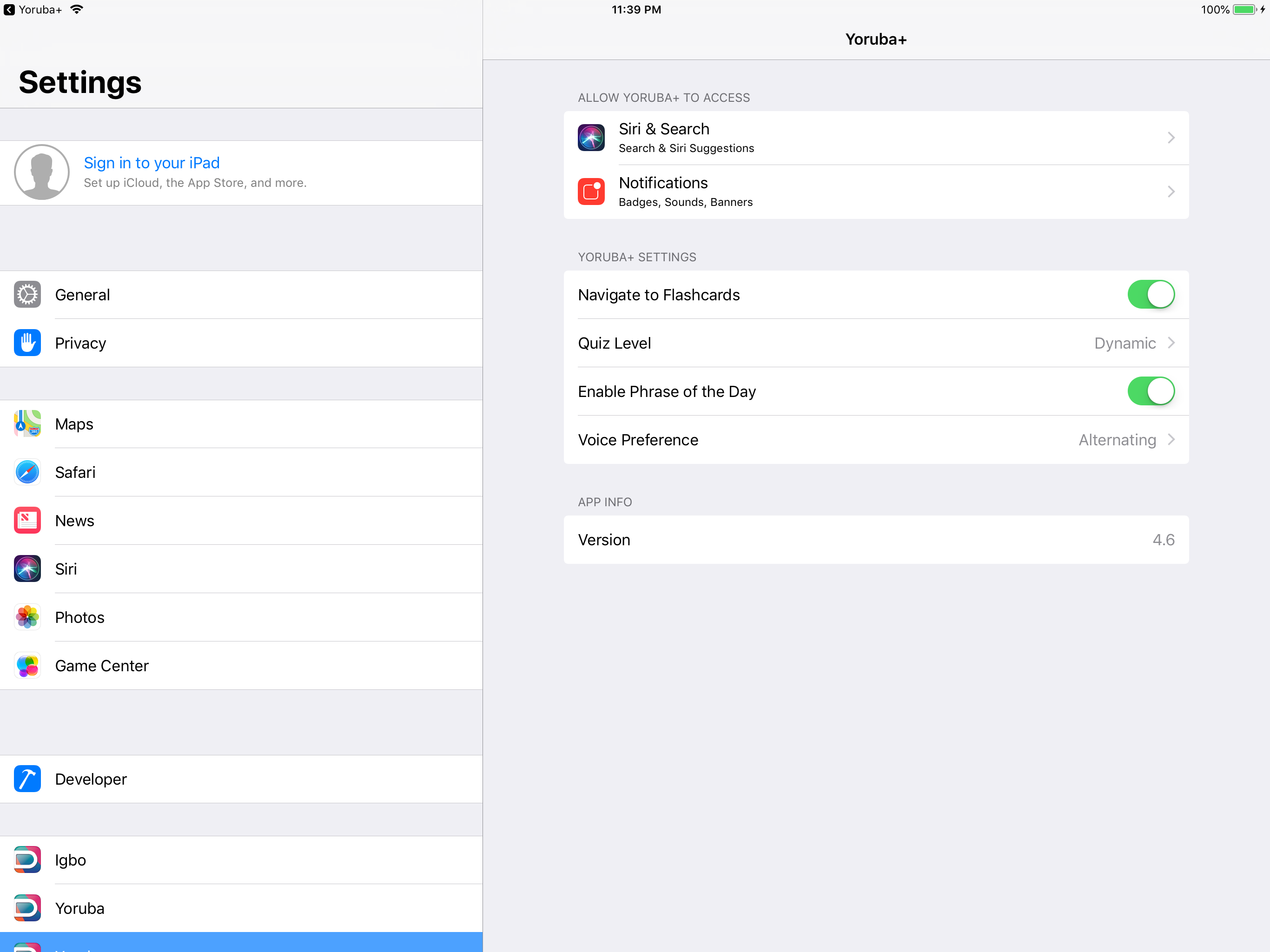The image size is (1270, 952).
Task: Open Safari settings
Action: tap(241, 472)
